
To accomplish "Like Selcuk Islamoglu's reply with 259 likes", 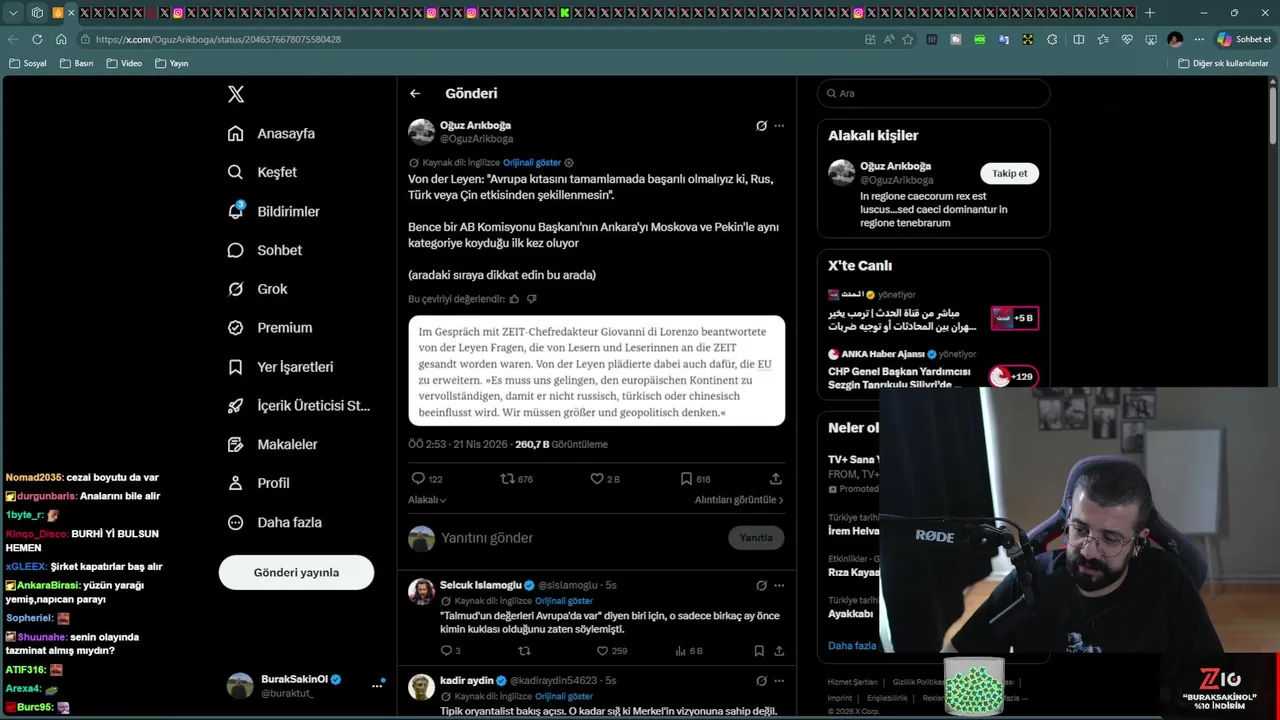I will point(611,651).
